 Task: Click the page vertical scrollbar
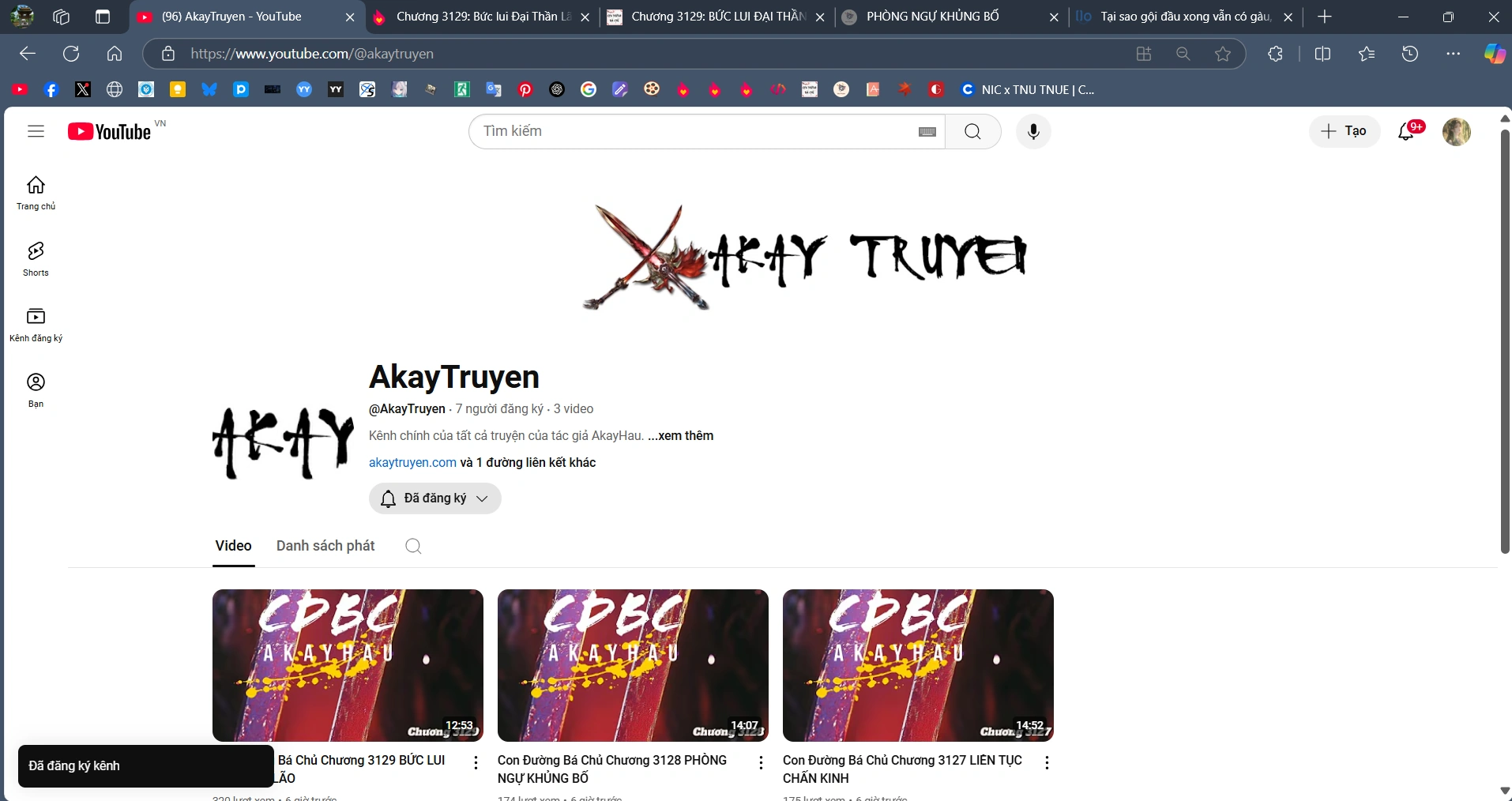point(1505,340)
